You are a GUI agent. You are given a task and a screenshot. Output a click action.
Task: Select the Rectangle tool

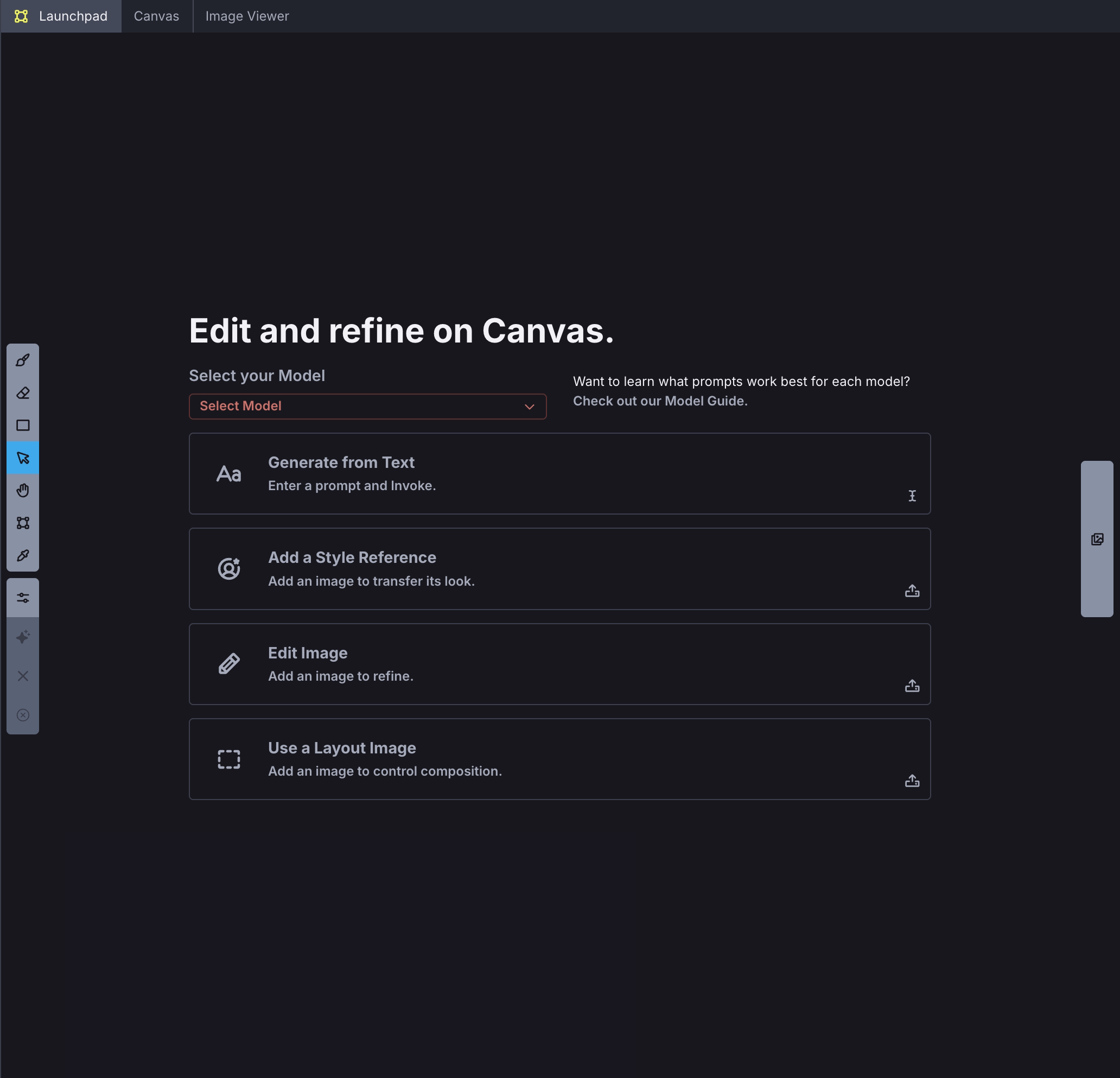tap(23, 425)
